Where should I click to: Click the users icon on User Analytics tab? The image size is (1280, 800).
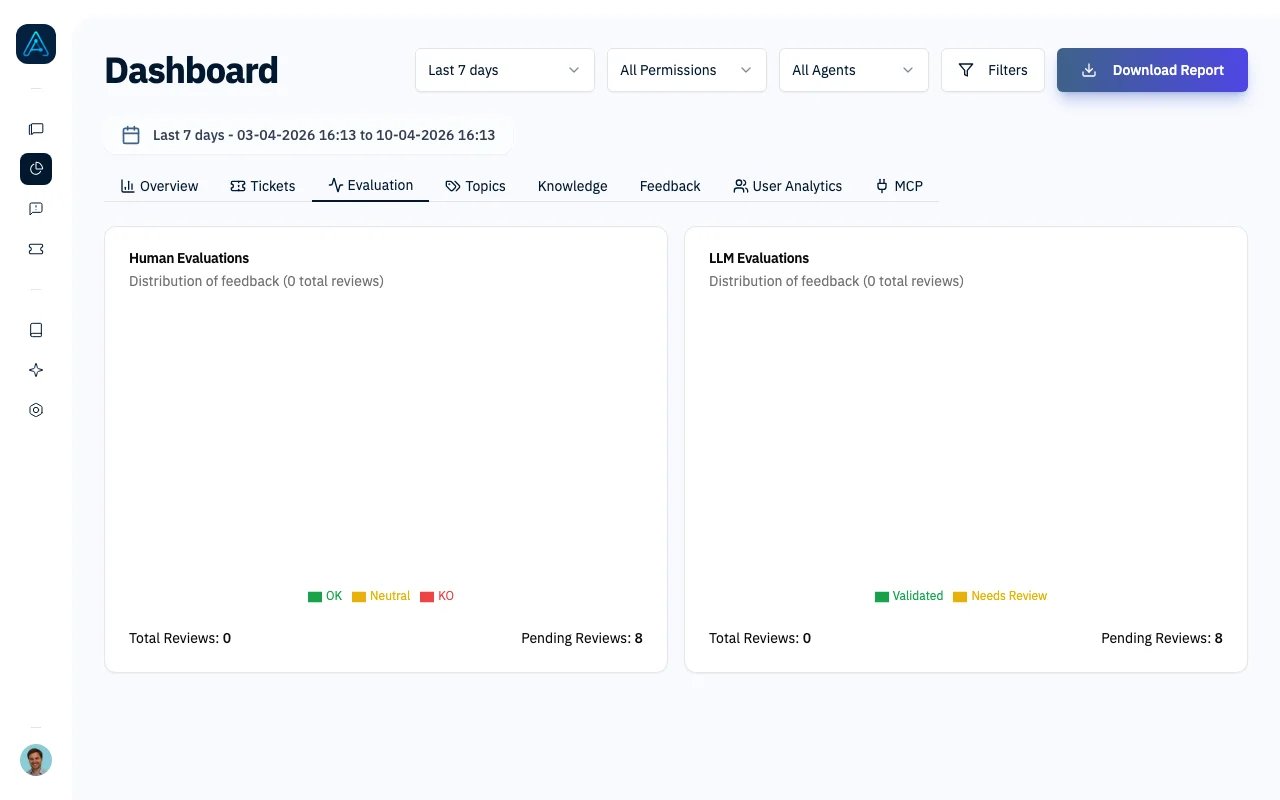[x=741, y=186]
